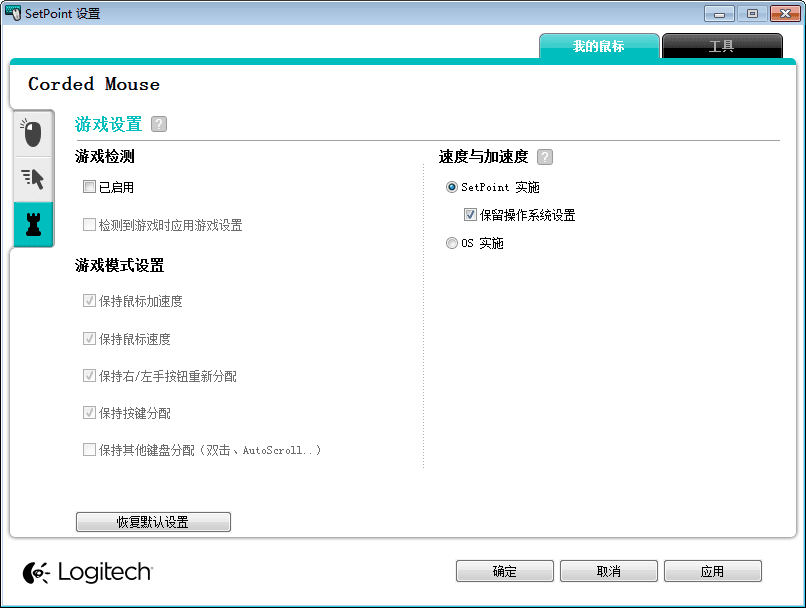Select the mouse button settings icon
806x608 pixels.
click(x=33, y=133)
